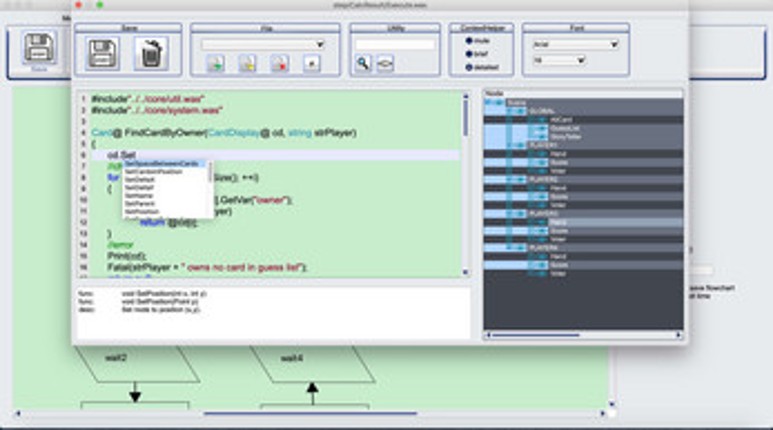773x430 pixels.
Task: Click node tree horizontal scrollbar thumb
Action: (x=535, y=335)
